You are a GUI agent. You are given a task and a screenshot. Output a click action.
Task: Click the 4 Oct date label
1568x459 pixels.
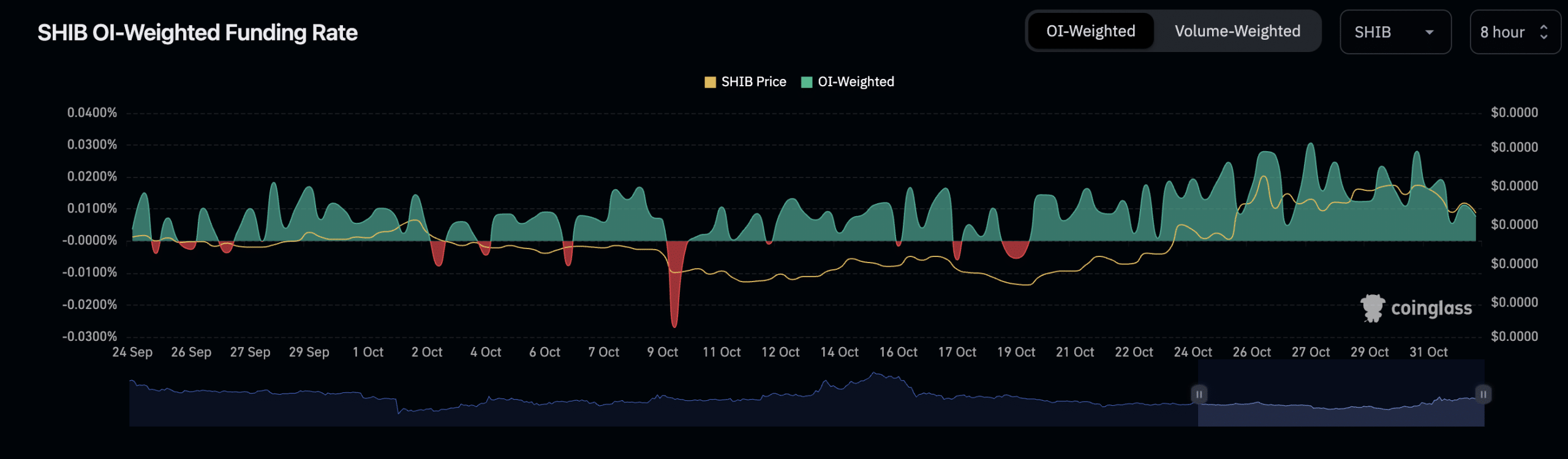[486, 353]
